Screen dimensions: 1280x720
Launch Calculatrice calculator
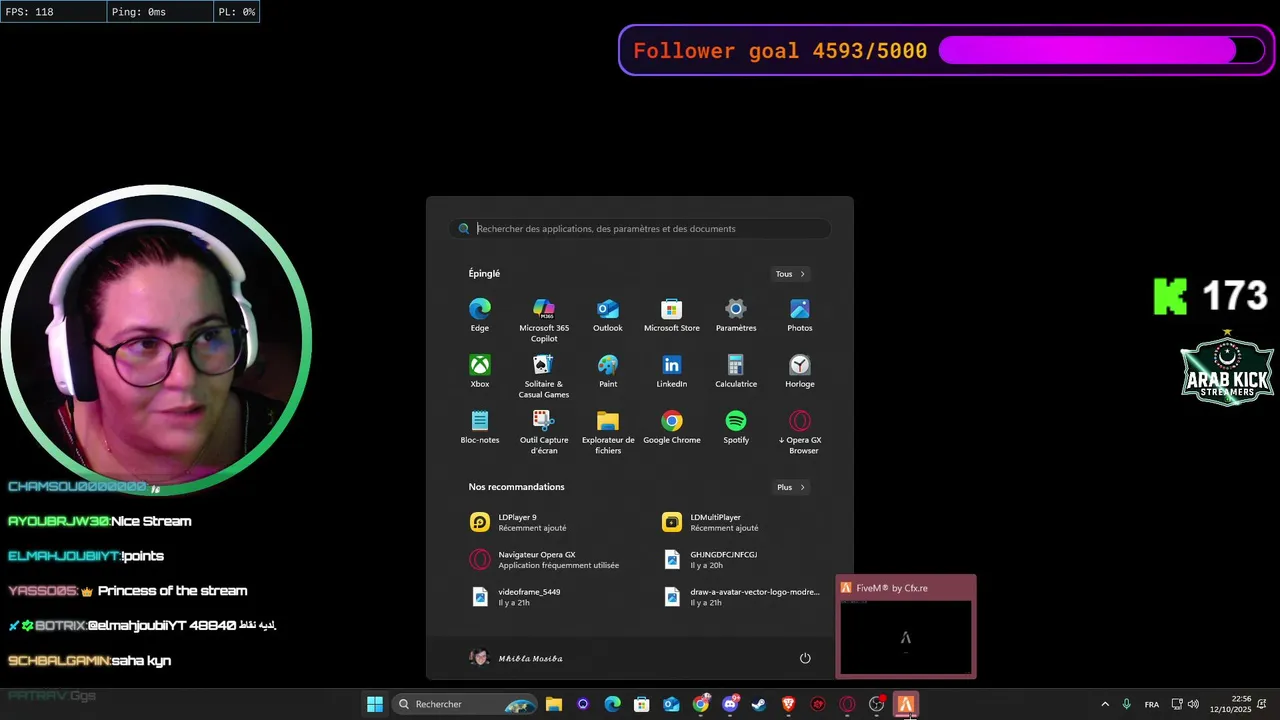tap(736, 370)
